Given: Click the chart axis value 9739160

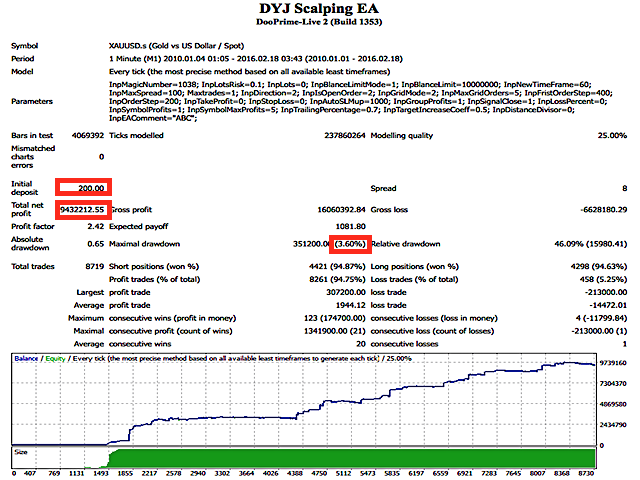Looking at the screenshot, I should point(613,363).
